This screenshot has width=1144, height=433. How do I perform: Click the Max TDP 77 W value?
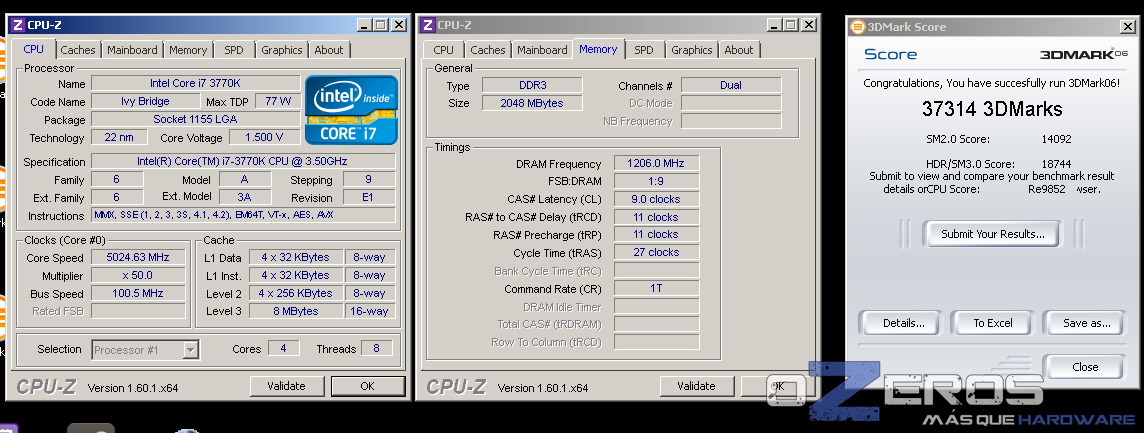pyautogui.click(x=278, y=101)
